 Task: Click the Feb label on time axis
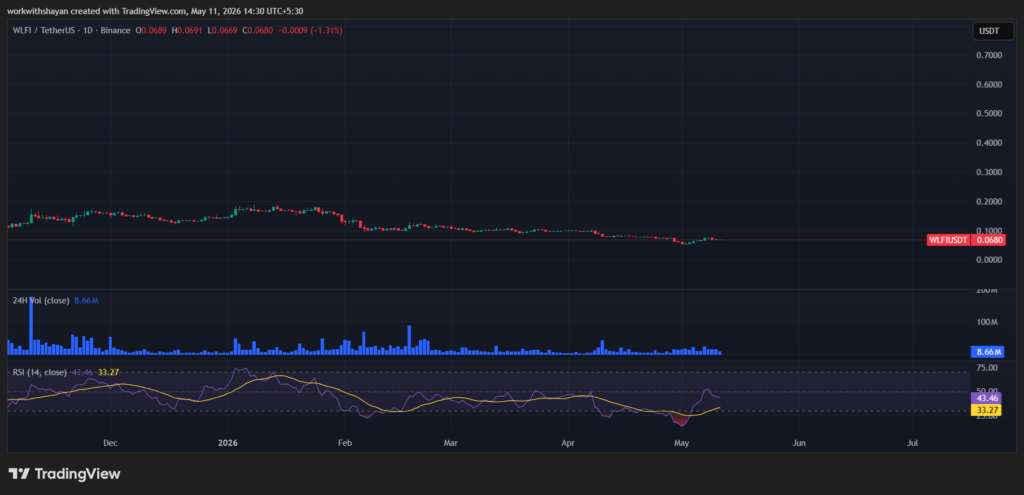[x=345, y=443]
